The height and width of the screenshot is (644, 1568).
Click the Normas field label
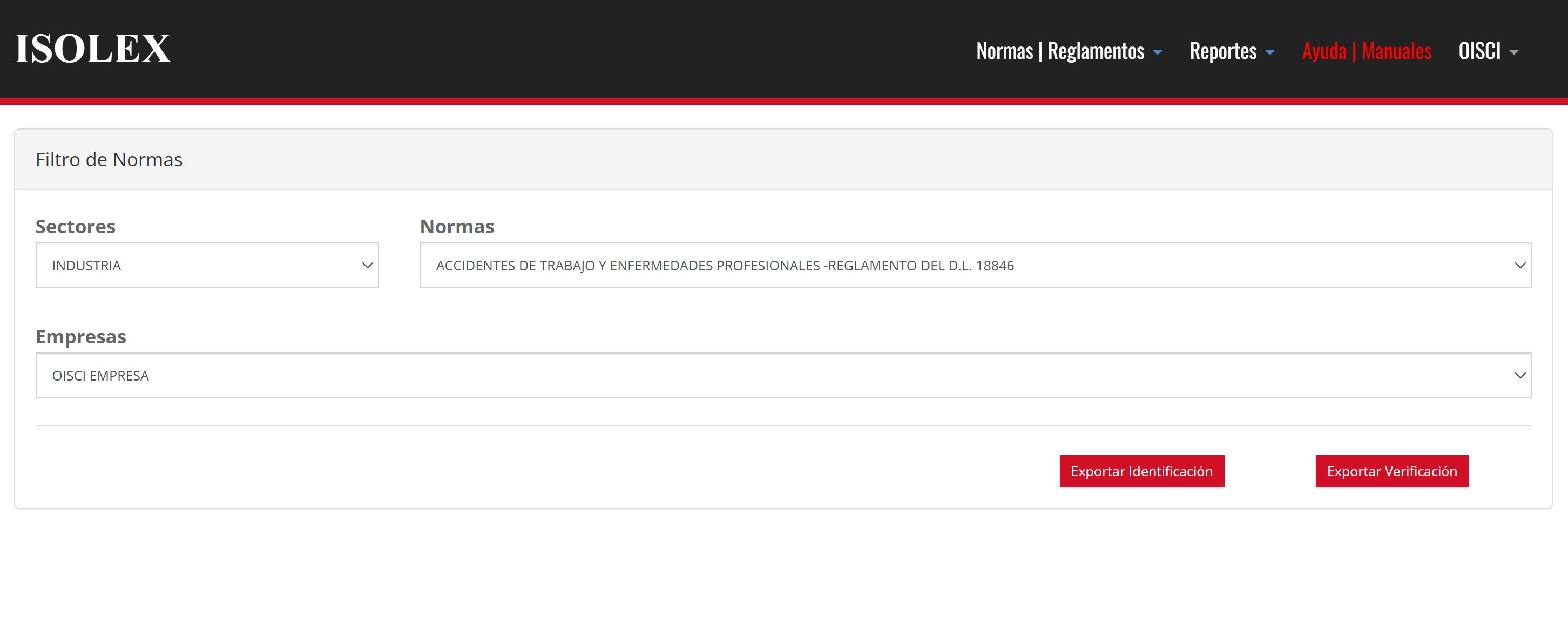pos(456,226)
